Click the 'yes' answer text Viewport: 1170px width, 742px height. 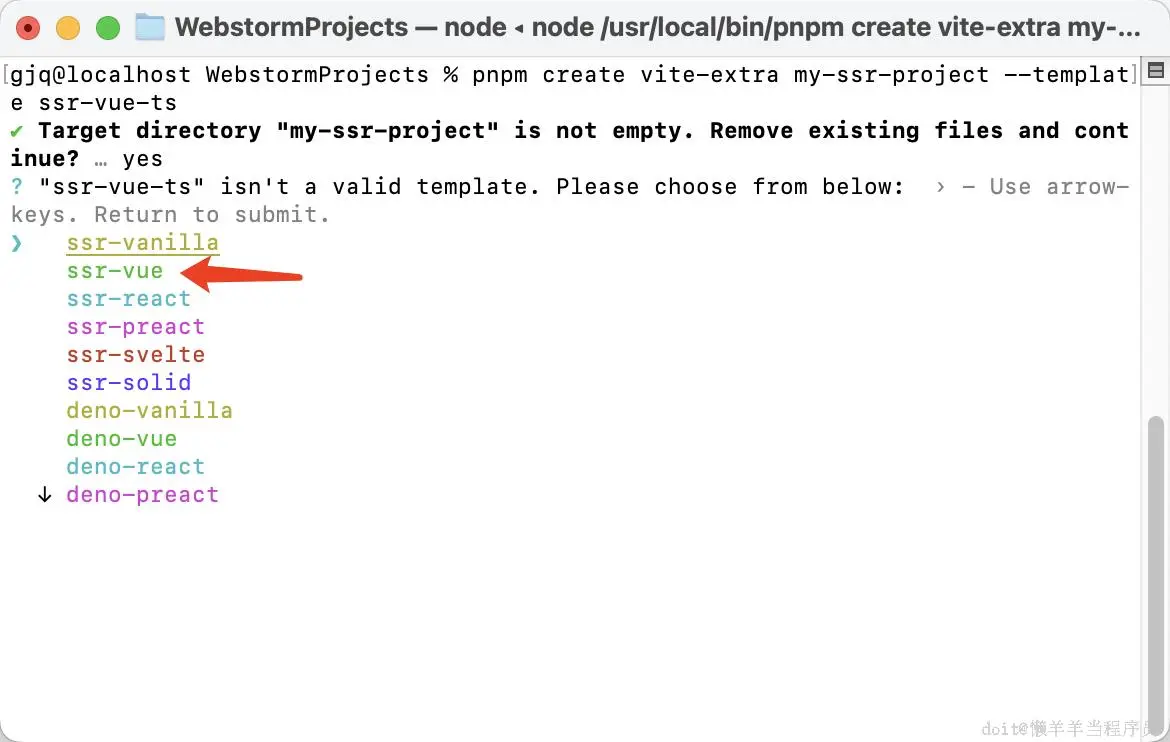pos(142,159)
